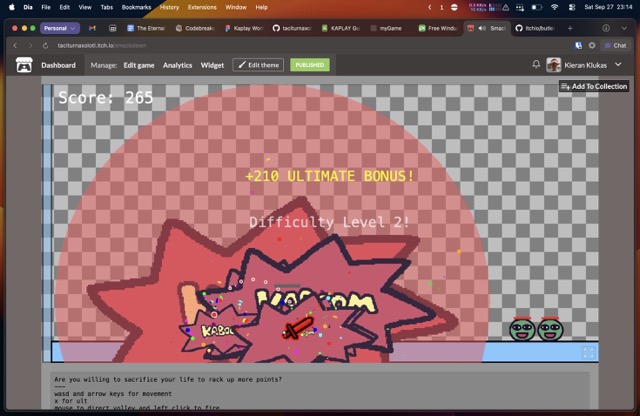Open the Bookmarks menu
The width and height of the screenshot is (640, 416).
(136, 7)
